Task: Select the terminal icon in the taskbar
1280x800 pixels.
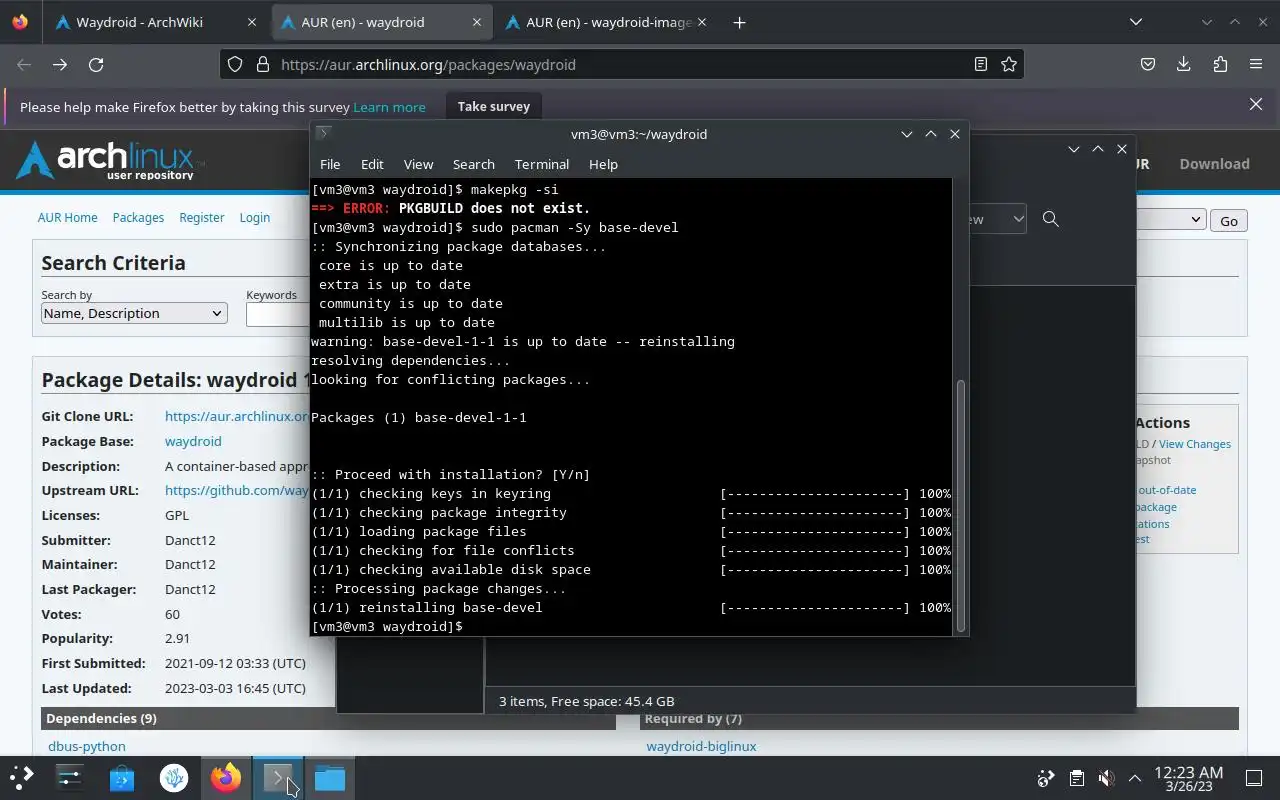Action: click(278, 777)
